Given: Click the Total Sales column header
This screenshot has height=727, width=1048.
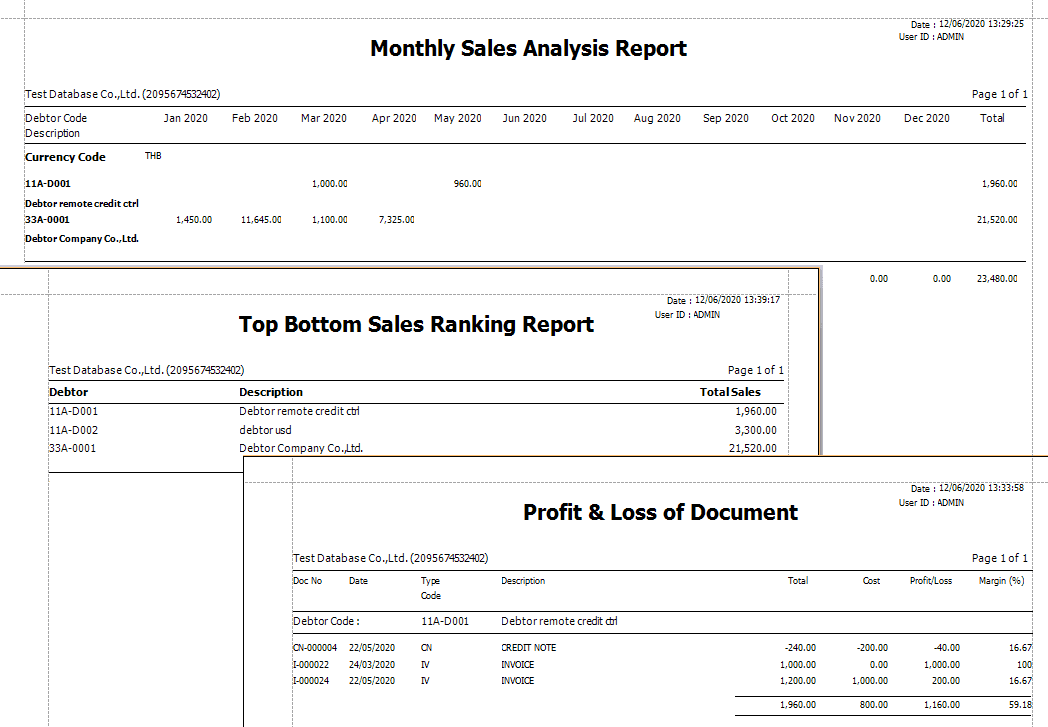Looking at the screenshot, I should (x=730, y=392).
